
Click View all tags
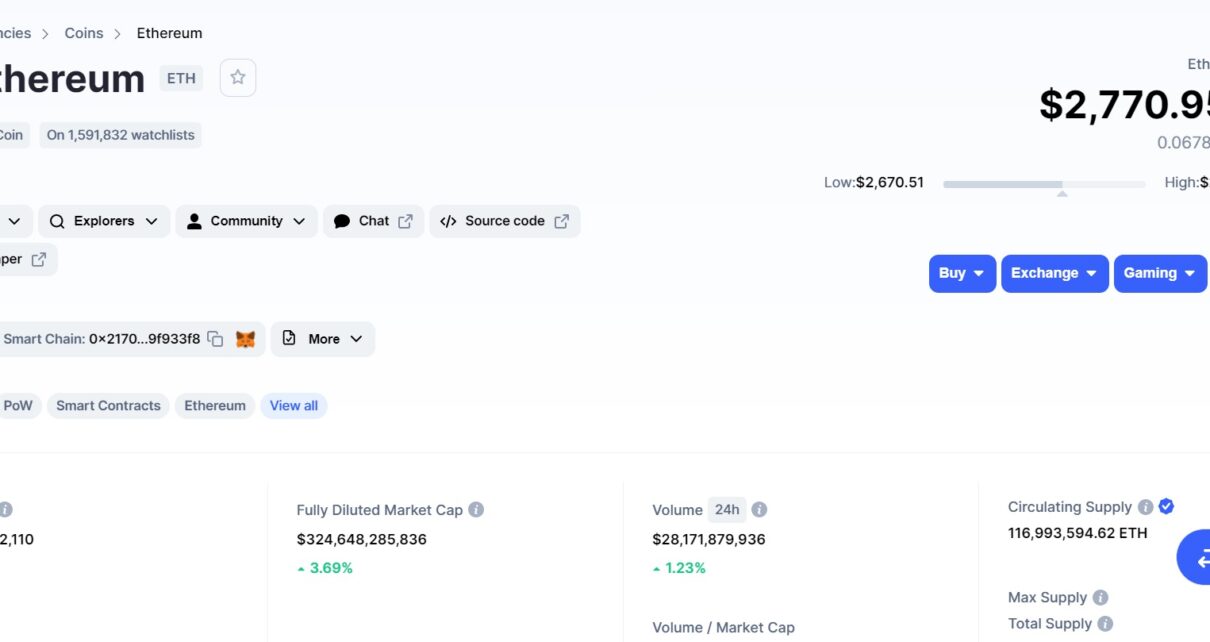point(294,406)
